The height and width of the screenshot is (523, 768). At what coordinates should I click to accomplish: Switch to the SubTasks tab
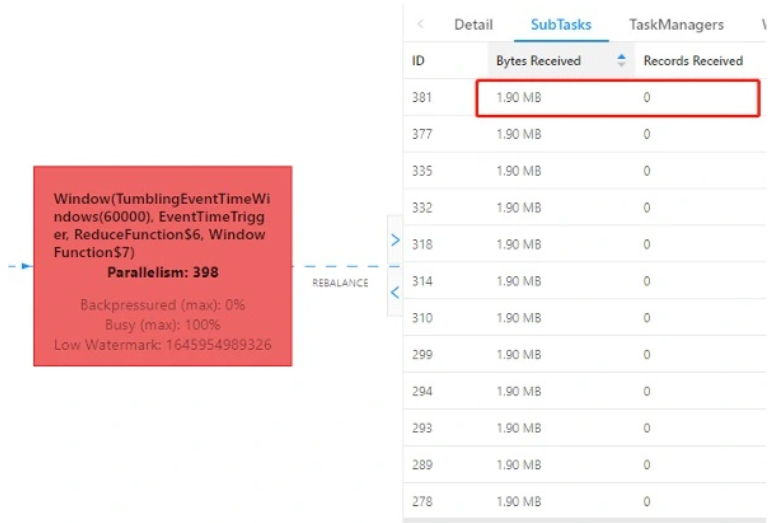click(x=560, y=24)
